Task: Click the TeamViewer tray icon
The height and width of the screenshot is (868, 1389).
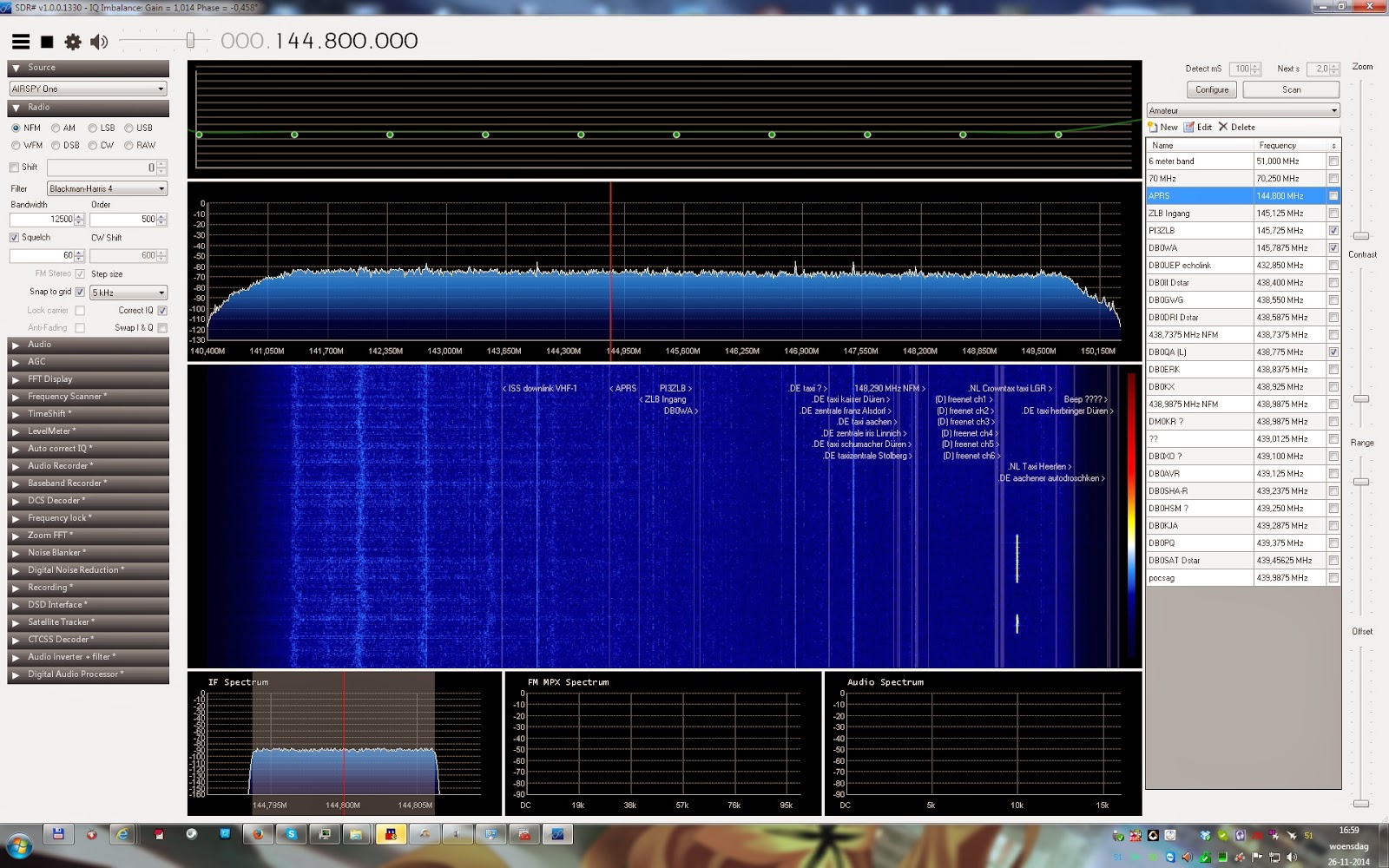Action: tap(1170, 857)
